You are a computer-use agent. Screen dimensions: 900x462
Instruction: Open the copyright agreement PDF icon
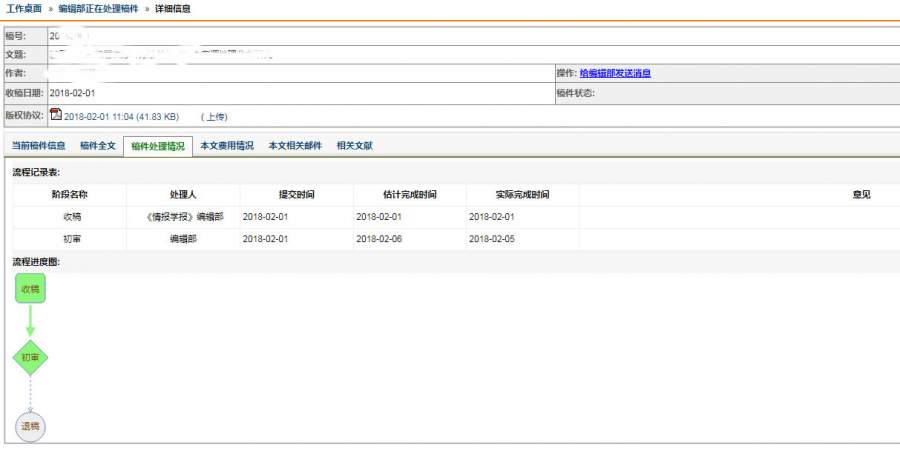56,114
